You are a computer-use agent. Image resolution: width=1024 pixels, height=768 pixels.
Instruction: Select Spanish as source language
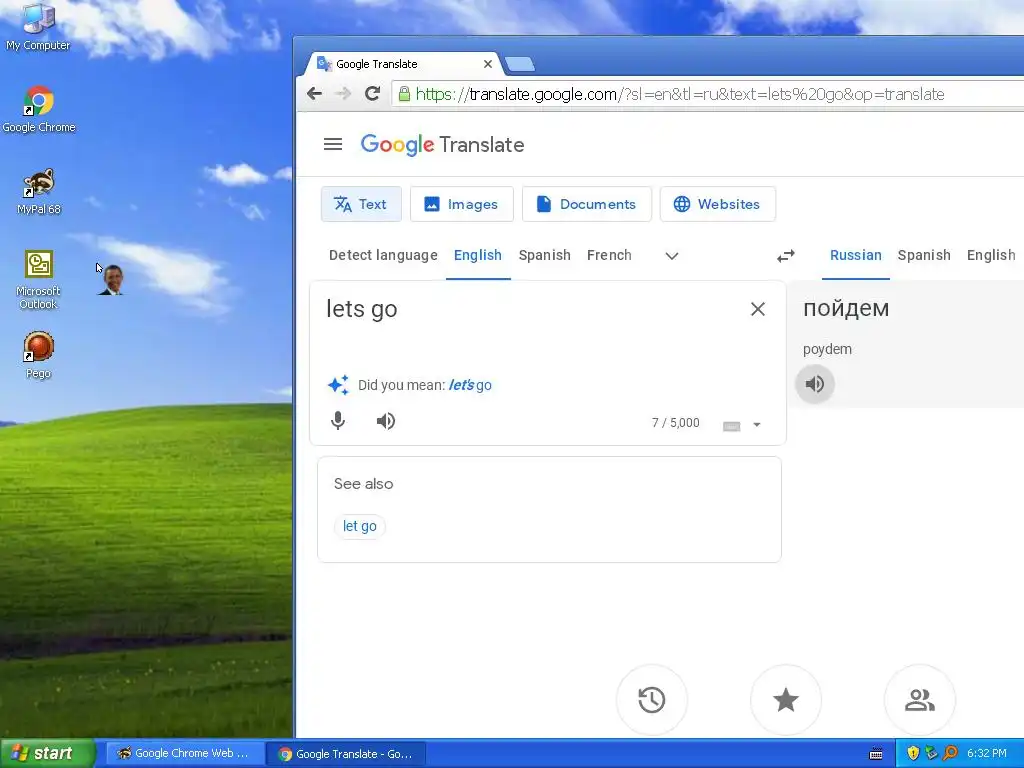click(545, 255)
